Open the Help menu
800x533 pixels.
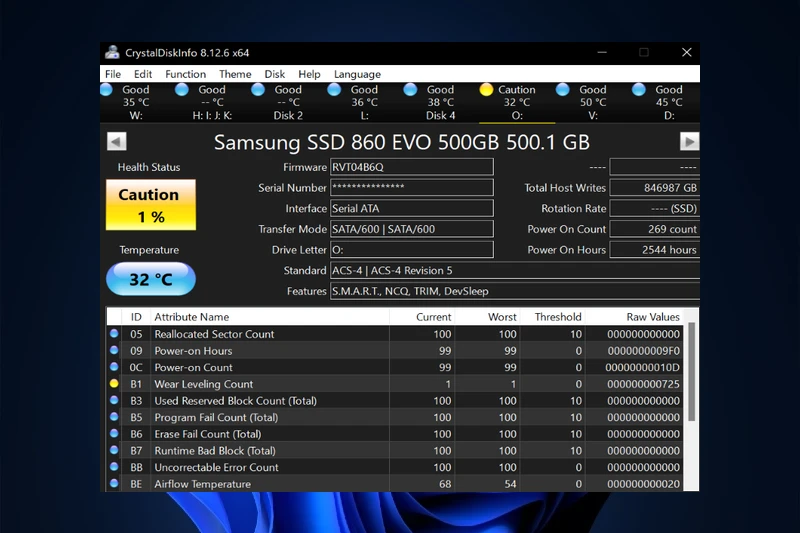[309, 74]
